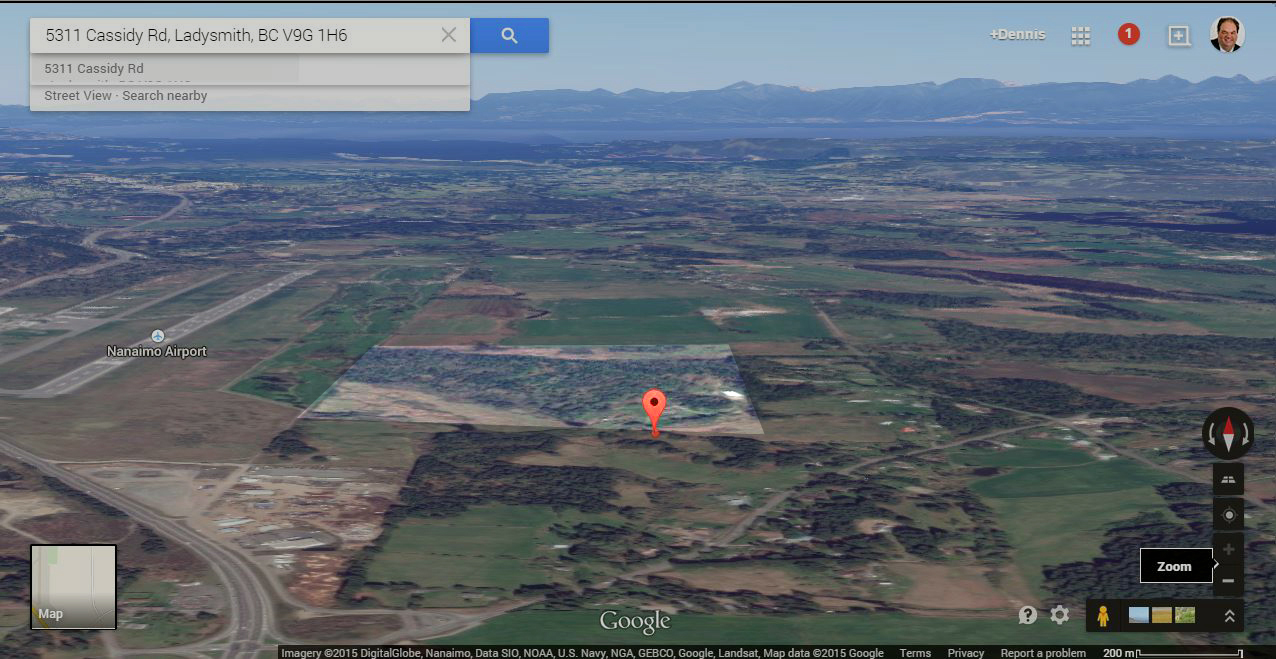Open the help question mark bubble
Screen dimensions: 1276x659
point(1028,615)
